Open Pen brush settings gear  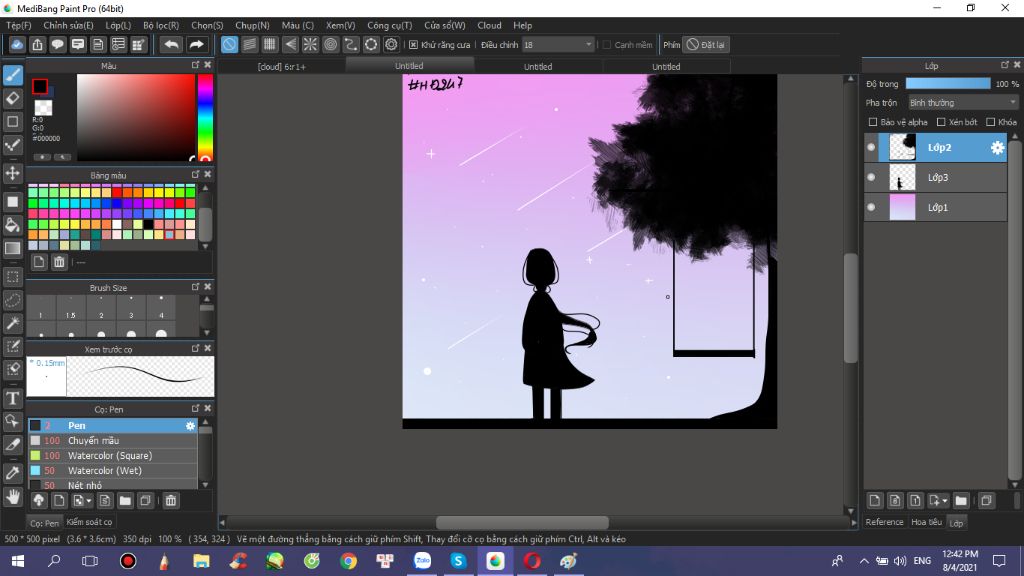[x=190, y=426]
